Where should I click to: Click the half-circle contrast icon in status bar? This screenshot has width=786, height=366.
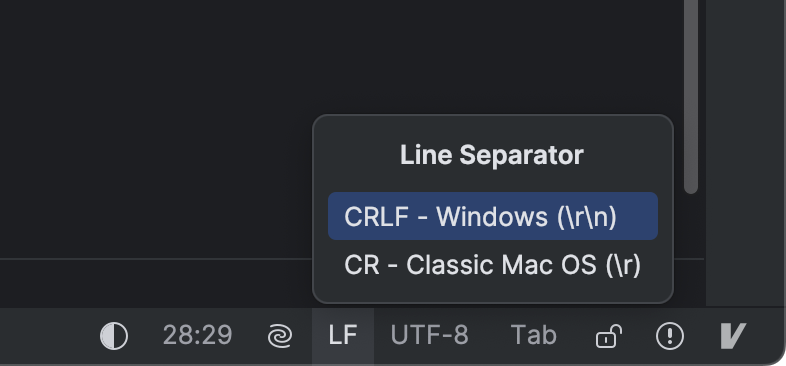[114, 336]
